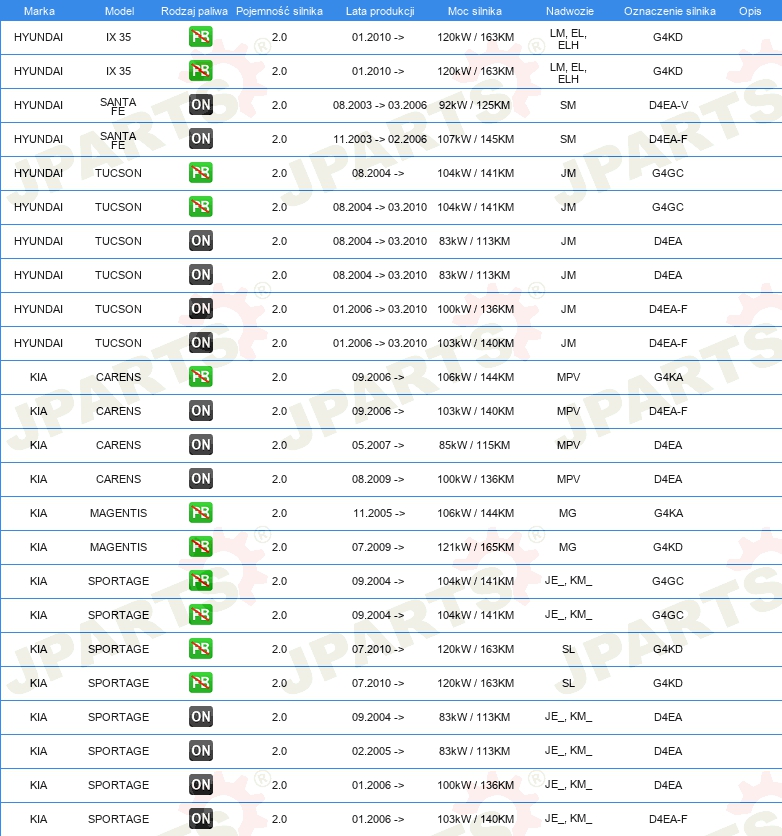Click the ON icon in the Tucson 103kW / 140KM row
This screenshot has width=782, height=836.
click(200, 343)
